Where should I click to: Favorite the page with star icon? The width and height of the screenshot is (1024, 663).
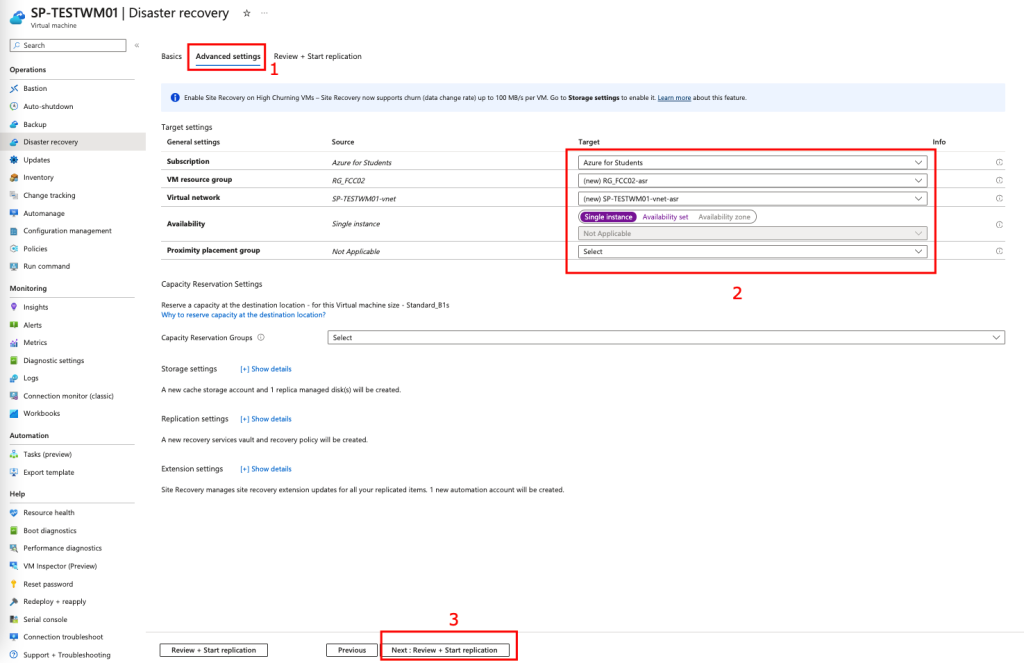tap(247, 13)
